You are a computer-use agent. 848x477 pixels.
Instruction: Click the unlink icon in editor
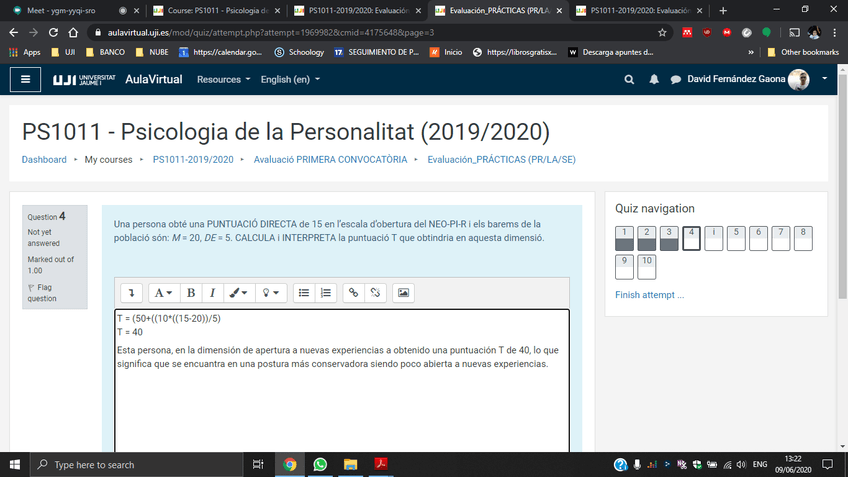[x=375, y=293]
